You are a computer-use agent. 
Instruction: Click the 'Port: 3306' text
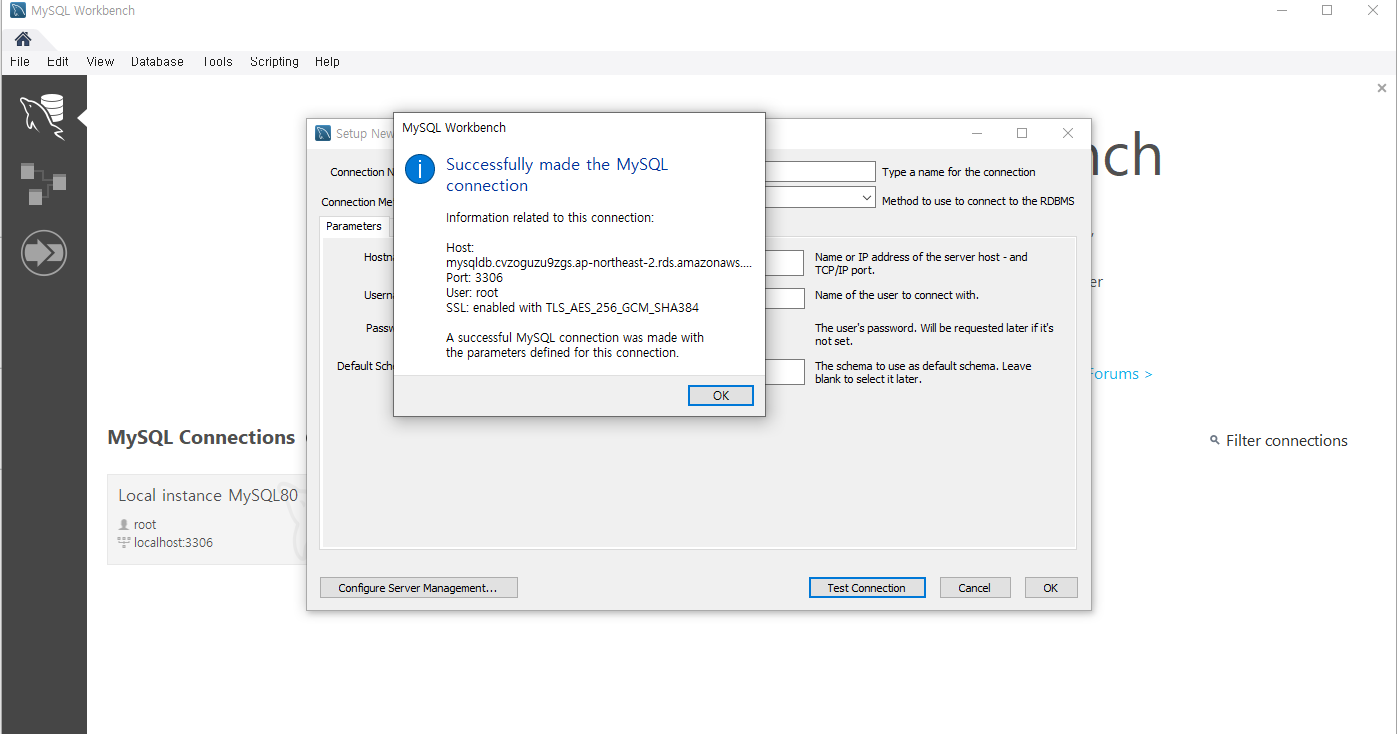[474, 278]
